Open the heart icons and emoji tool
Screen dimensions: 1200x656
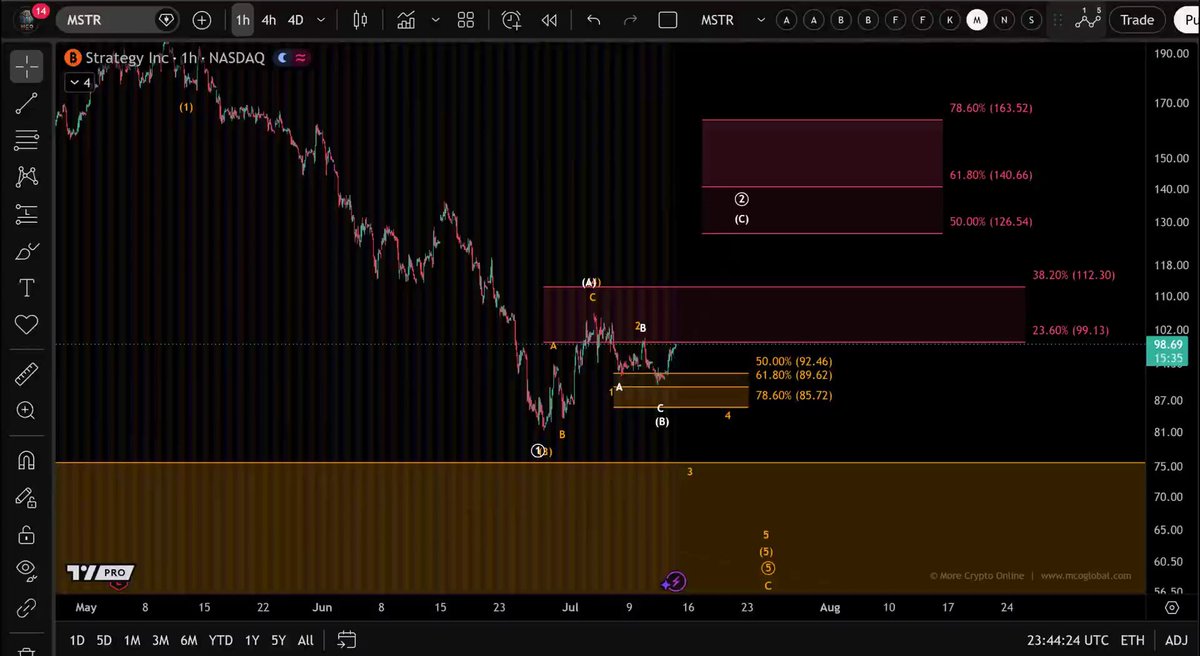(x=26, y=325)
